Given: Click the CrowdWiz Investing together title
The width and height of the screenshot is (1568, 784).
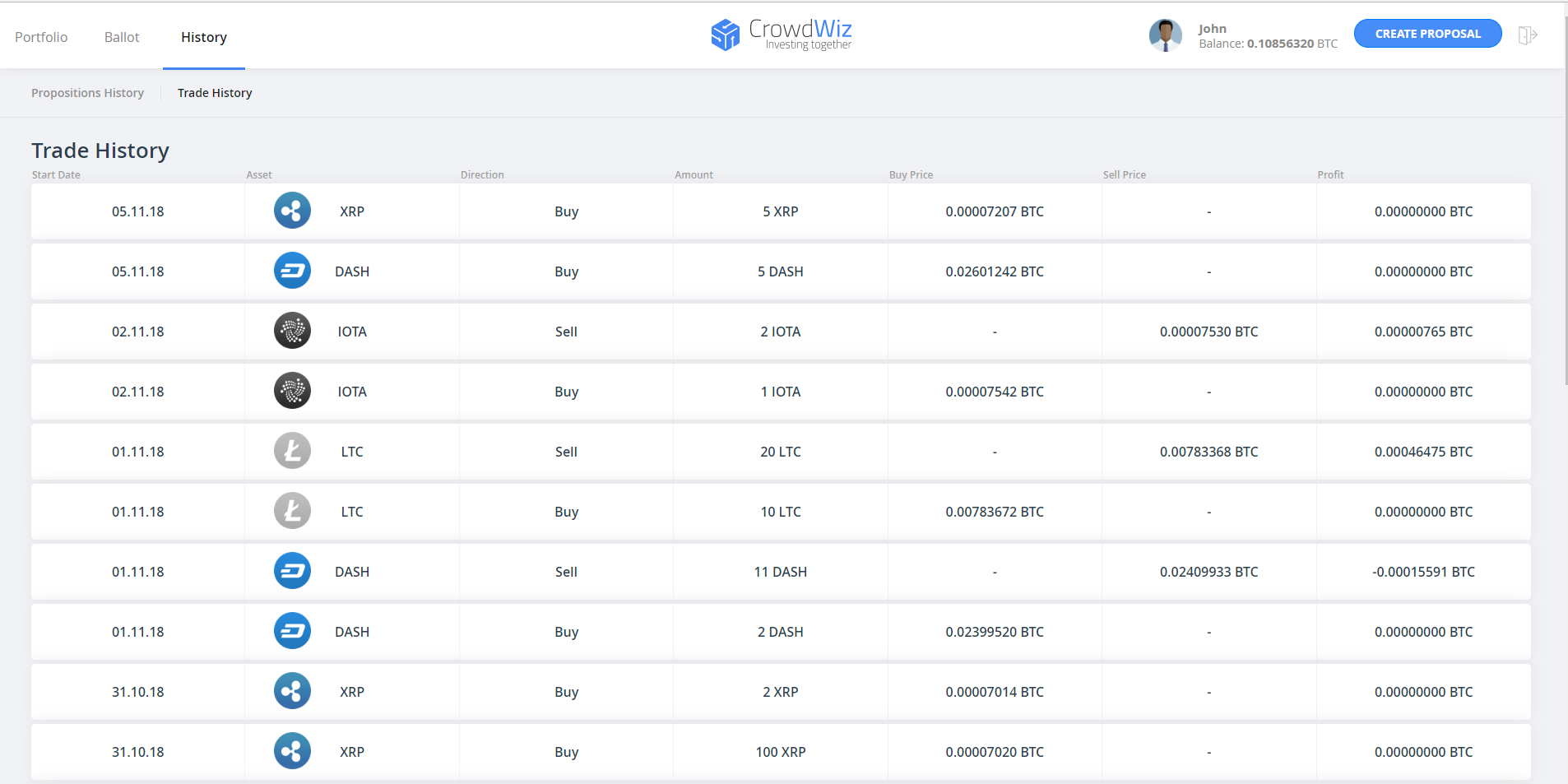Looking at the screenshot, I should (x=800, y=35).
